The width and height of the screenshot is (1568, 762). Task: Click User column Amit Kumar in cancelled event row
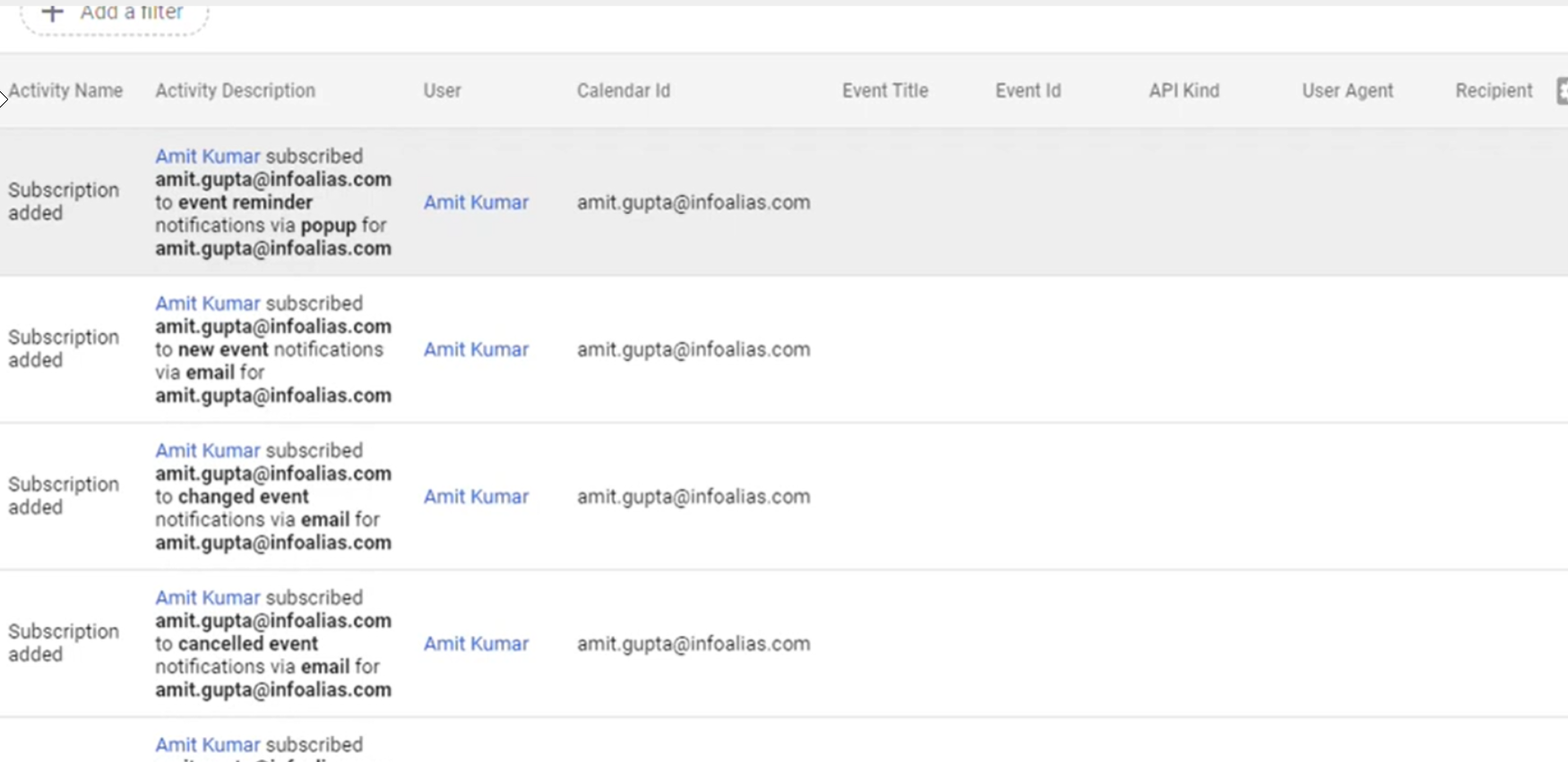tap(477, 644)
